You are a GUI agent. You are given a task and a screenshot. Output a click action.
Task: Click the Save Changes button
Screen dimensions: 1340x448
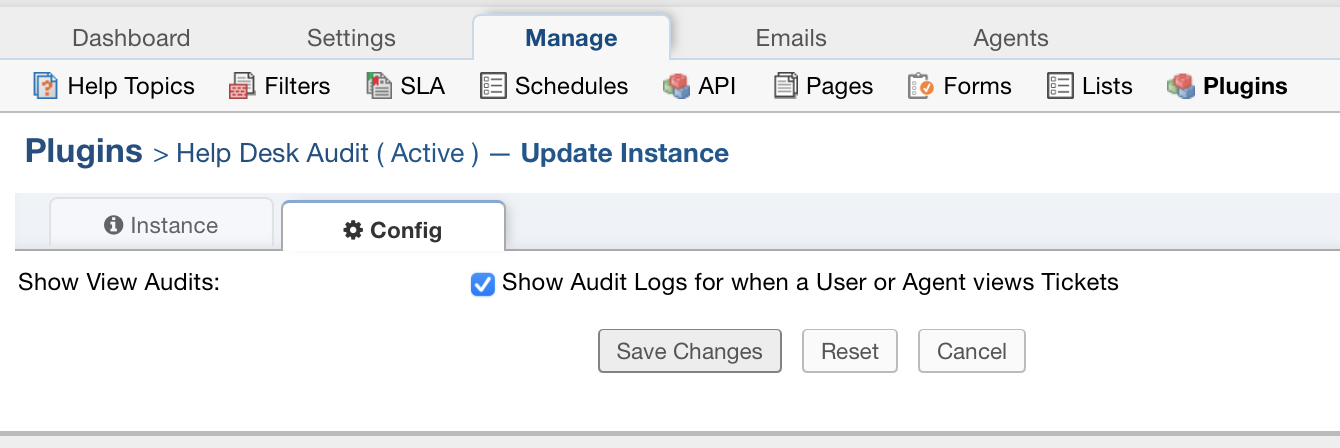[689, 351]
